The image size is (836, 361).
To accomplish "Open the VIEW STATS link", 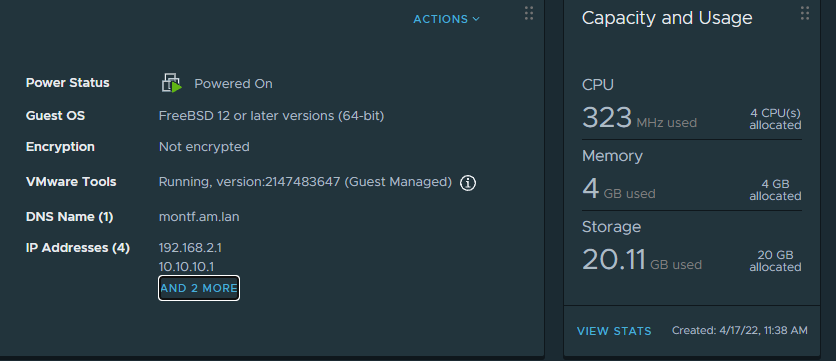I will pos(614,331).
